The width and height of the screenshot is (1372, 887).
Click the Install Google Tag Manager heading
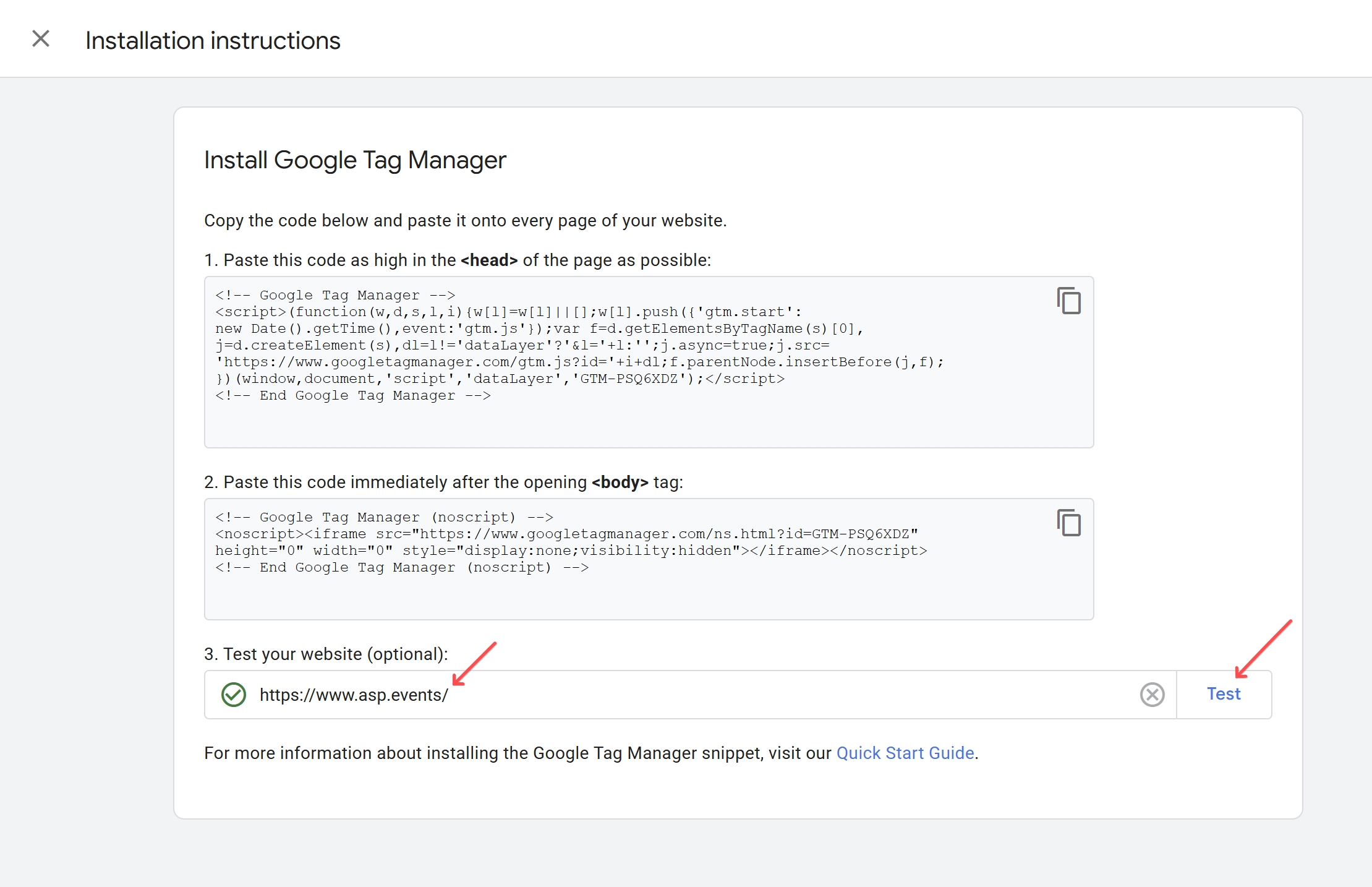pyautogui.click(x=355, y=160)
